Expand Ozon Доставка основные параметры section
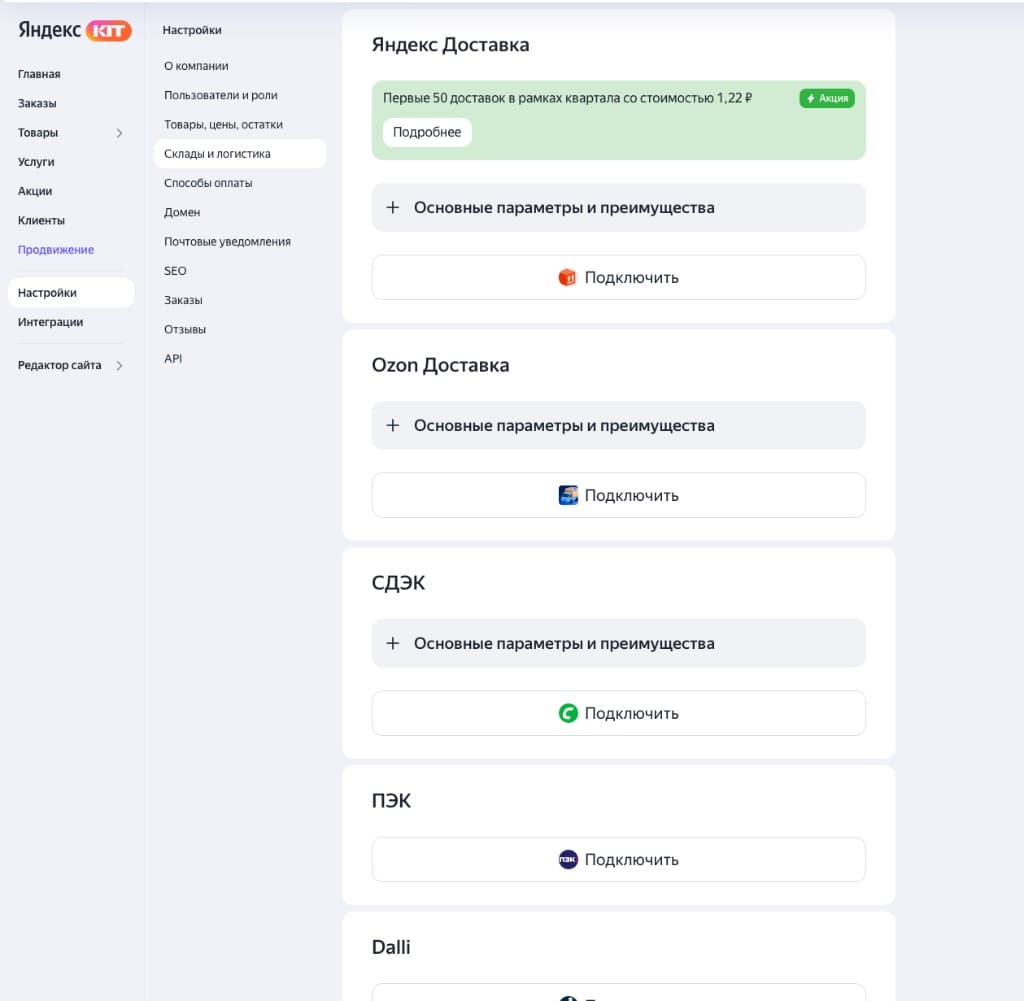This screenshot has width=1024, height=1001. (618, 426)
